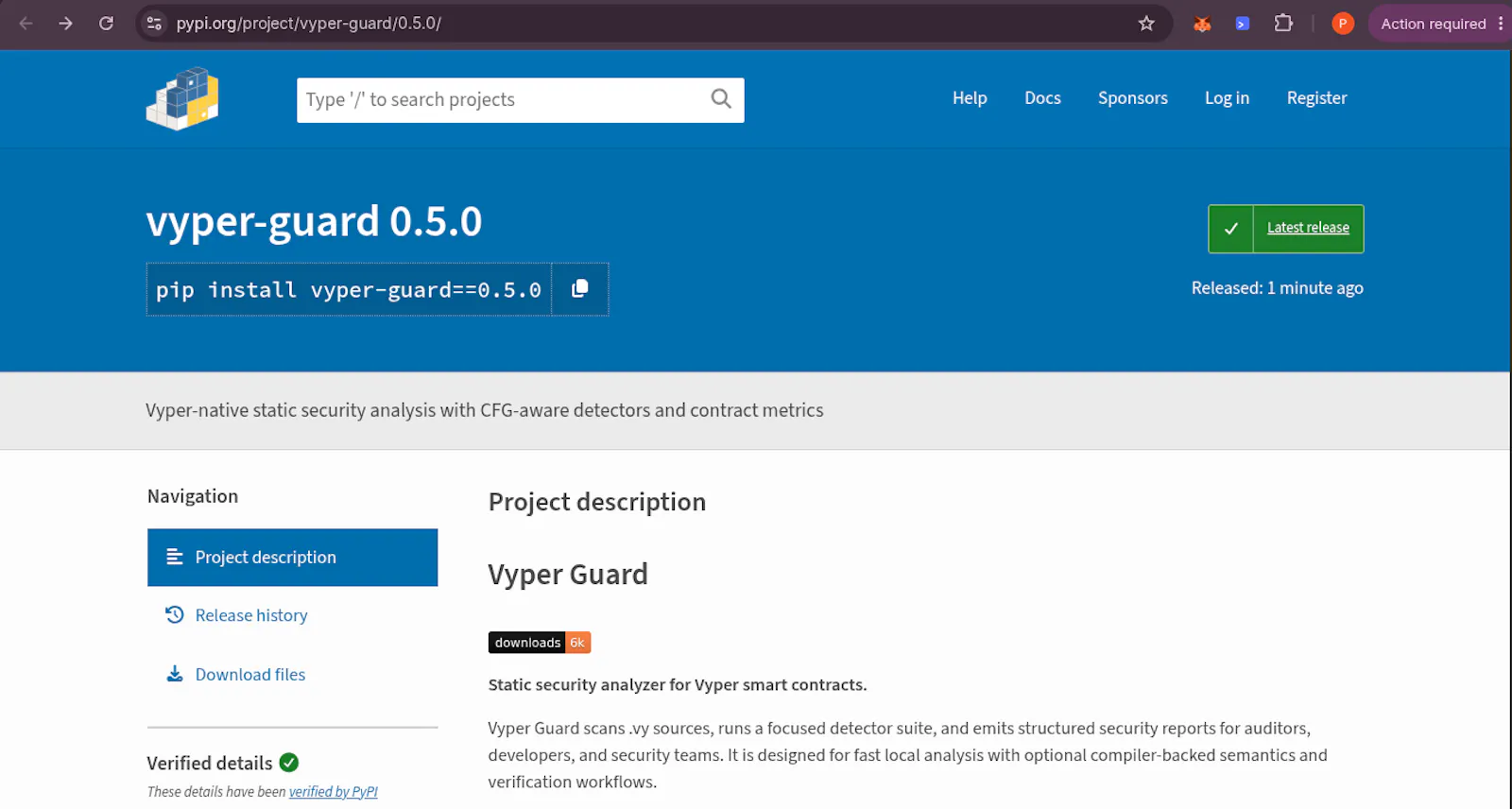
Task: Click the Project description main heading
Action: 597,502
